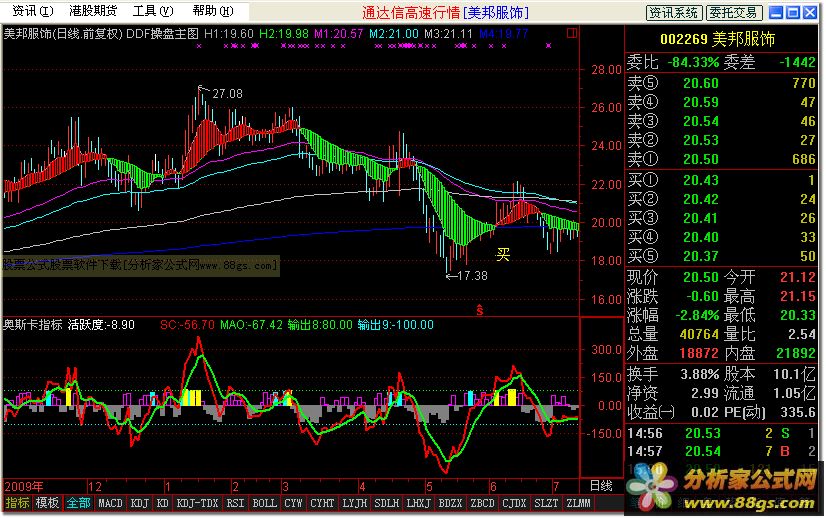Switch to the CYW indicator
Viewport: 826px width, 518px height.
tap(293, 503)
